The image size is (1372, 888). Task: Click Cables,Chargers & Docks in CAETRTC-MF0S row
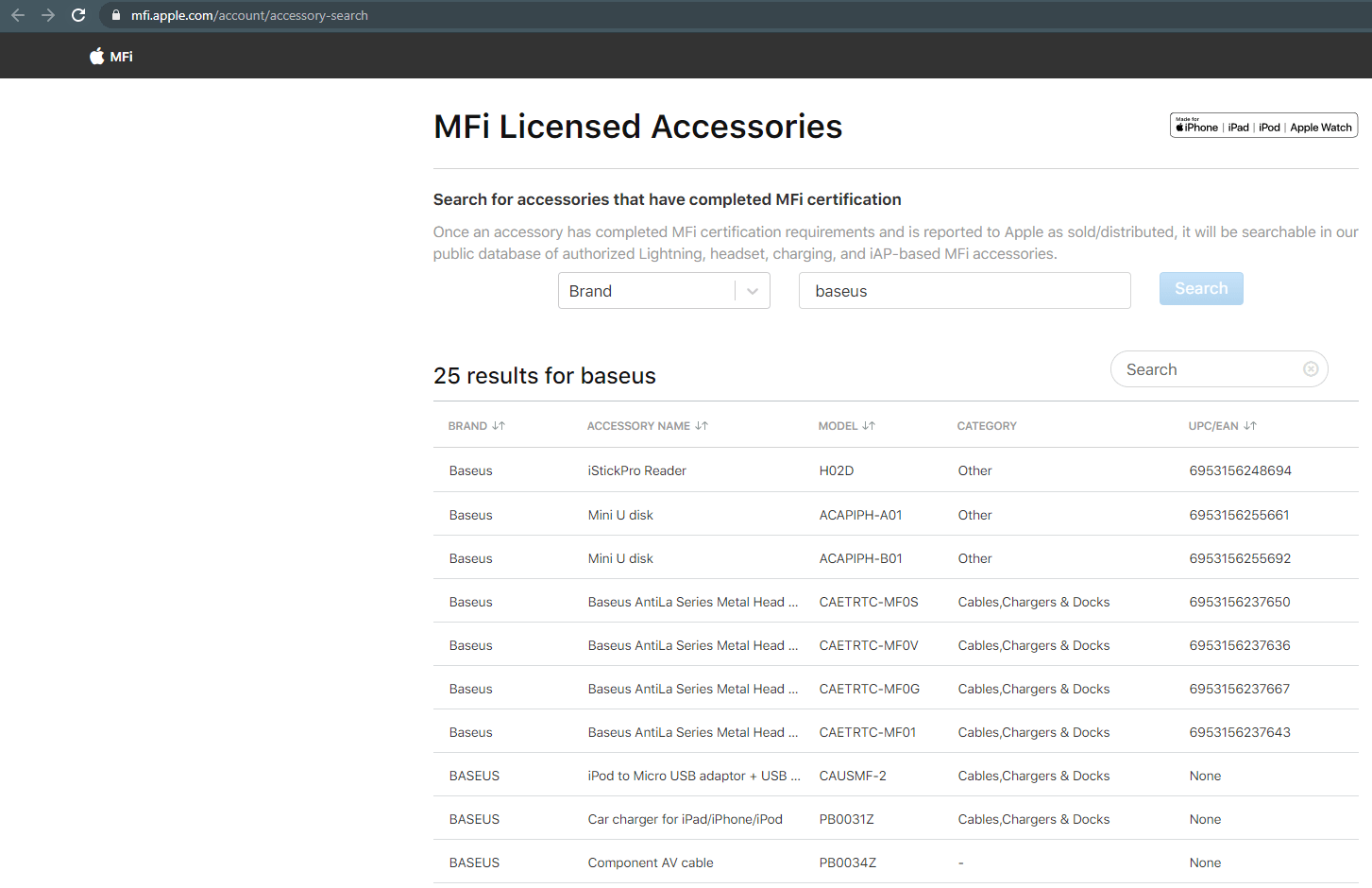coord(1034,602)
